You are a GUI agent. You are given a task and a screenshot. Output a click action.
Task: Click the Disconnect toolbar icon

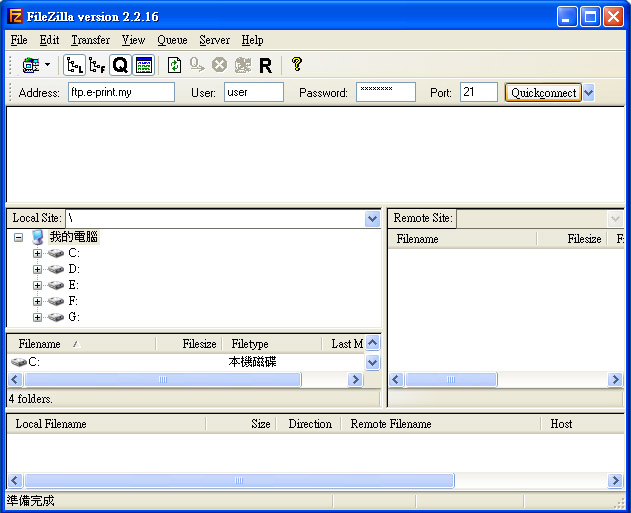[x=243, y=65]
